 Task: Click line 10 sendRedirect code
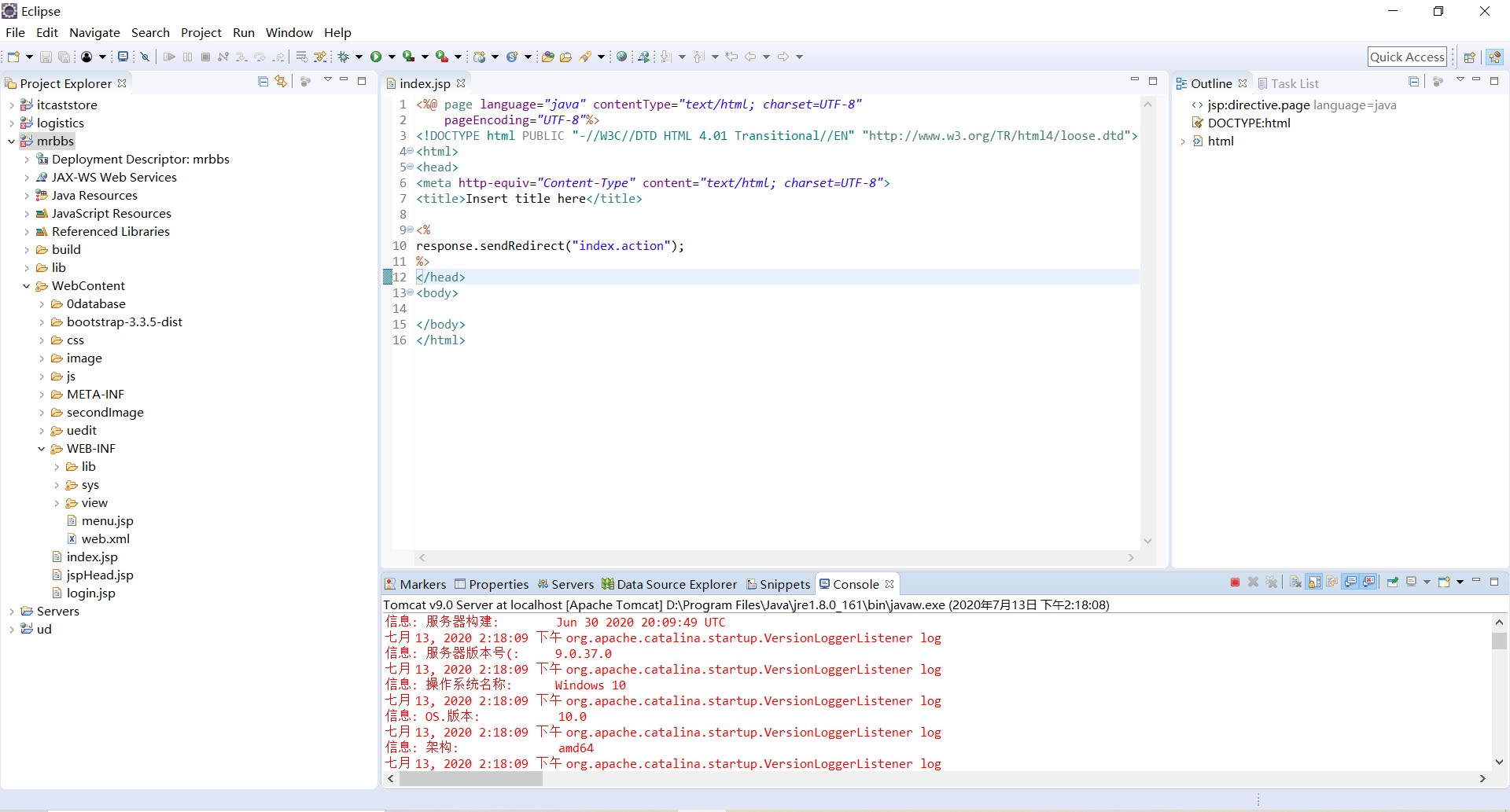[x=550, y=246]
